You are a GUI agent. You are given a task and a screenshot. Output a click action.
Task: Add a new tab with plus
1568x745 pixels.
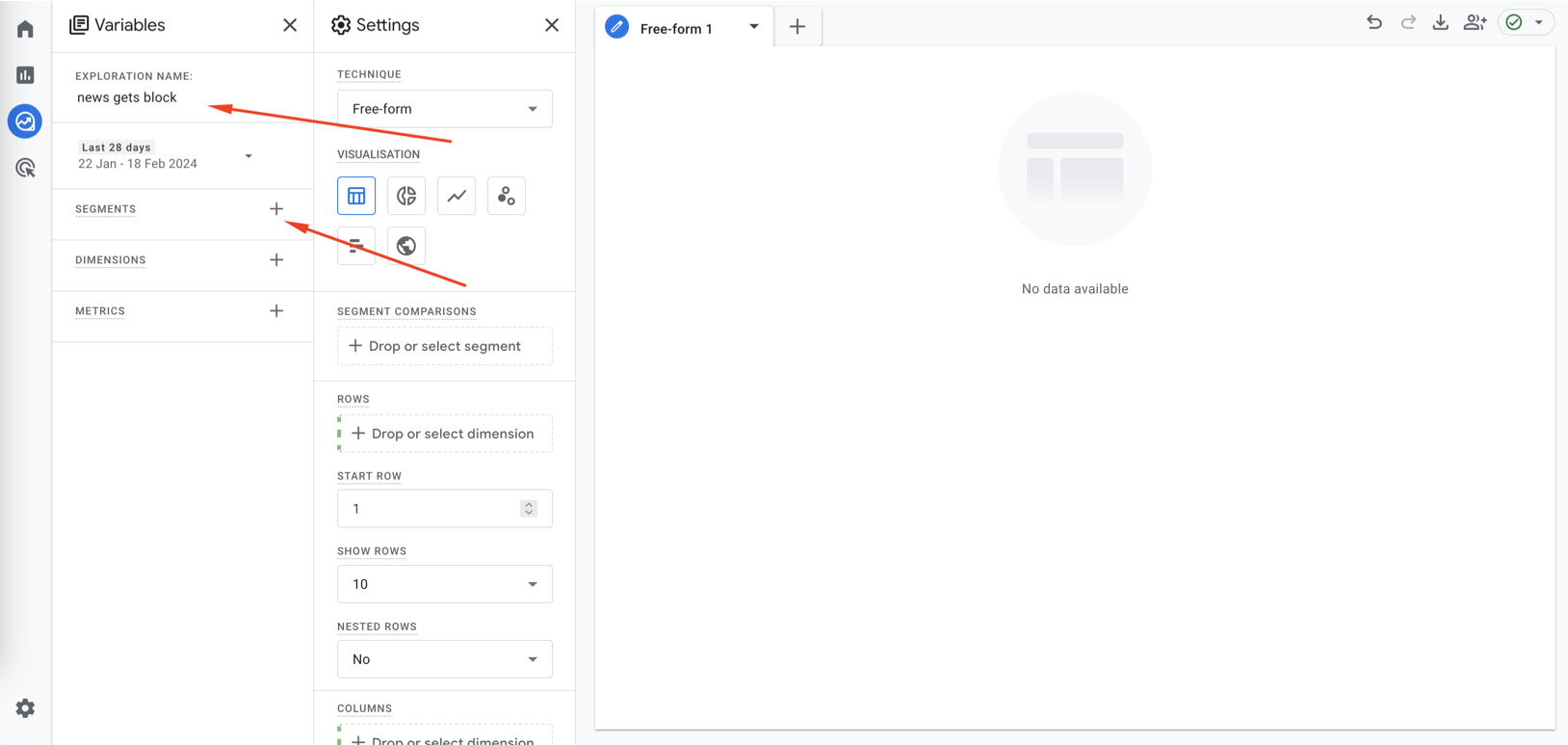point(797,27)
